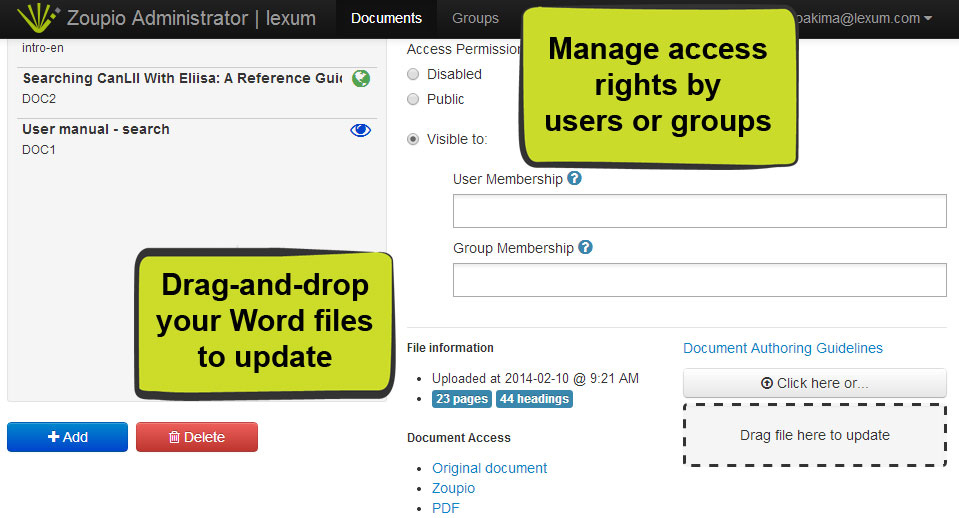Click the green globe icon on DOC2
The width and height of the screenshot is (959, 518).
coord(361,78)
